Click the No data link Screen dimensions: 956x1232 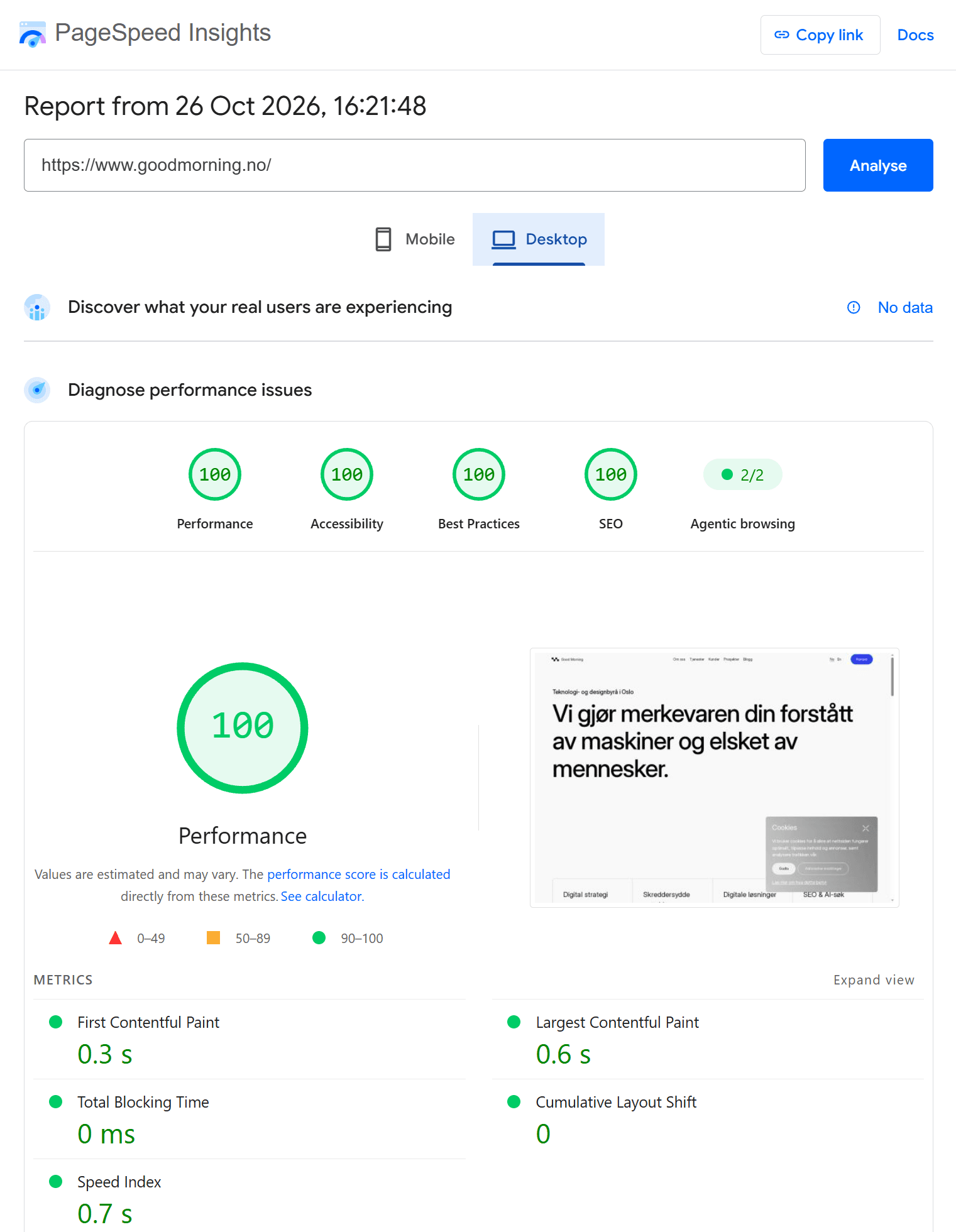click(x=905, y=307)
